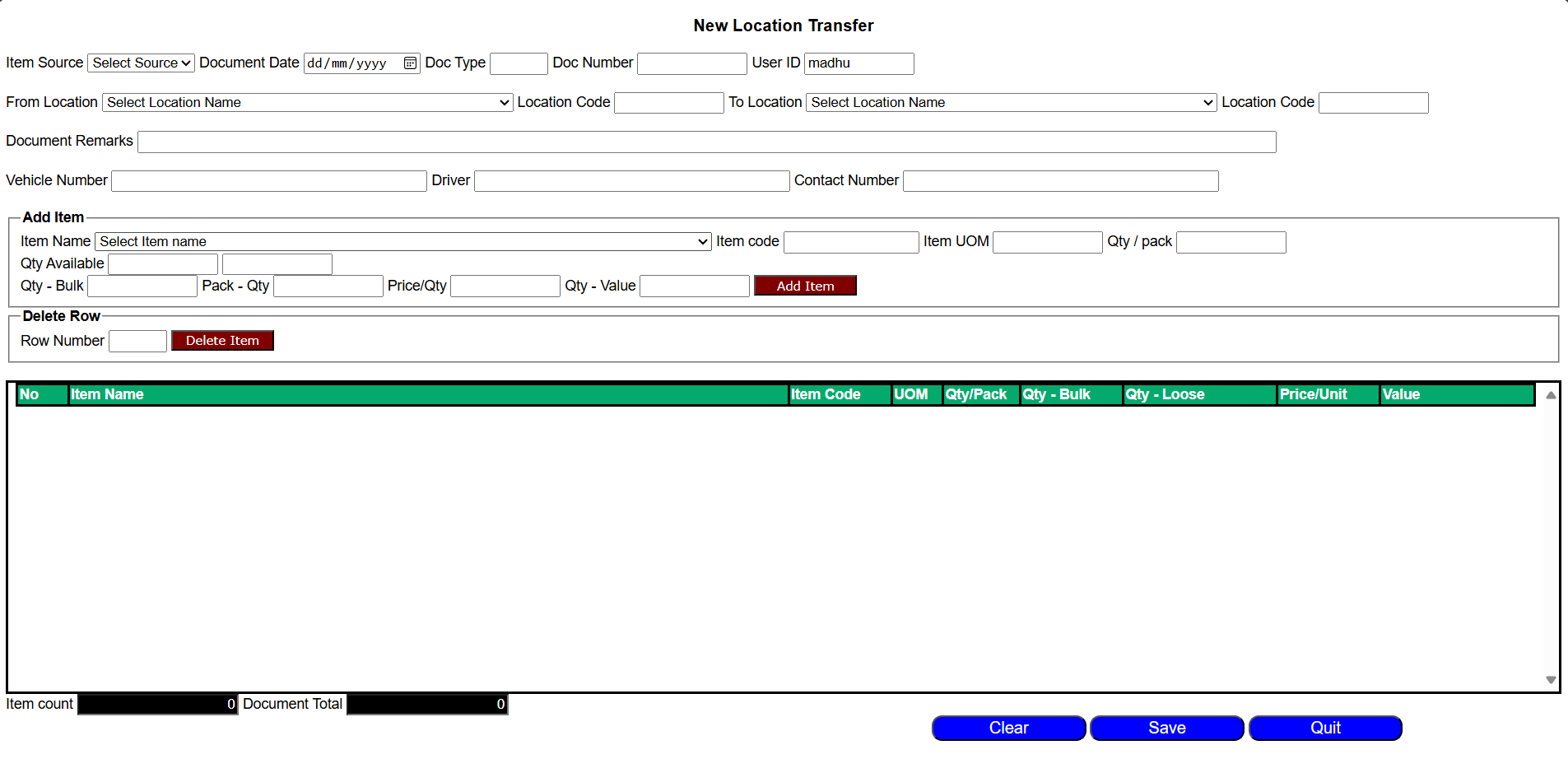Focus the Document Remarks text field
The image size is (1568, 759).
point(706,142)
